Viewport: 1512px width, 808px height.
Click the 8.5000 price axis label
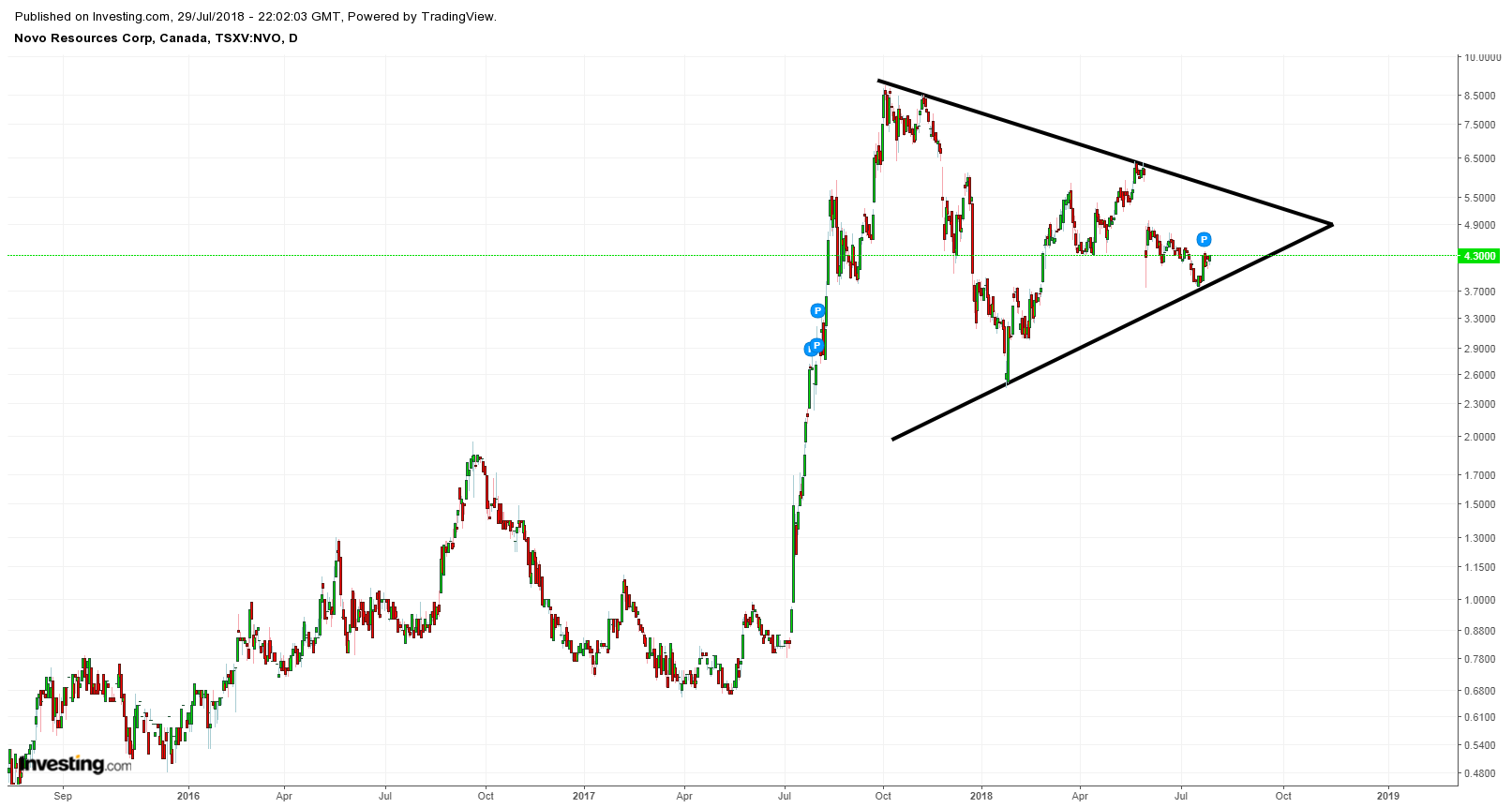(1479, 96)
